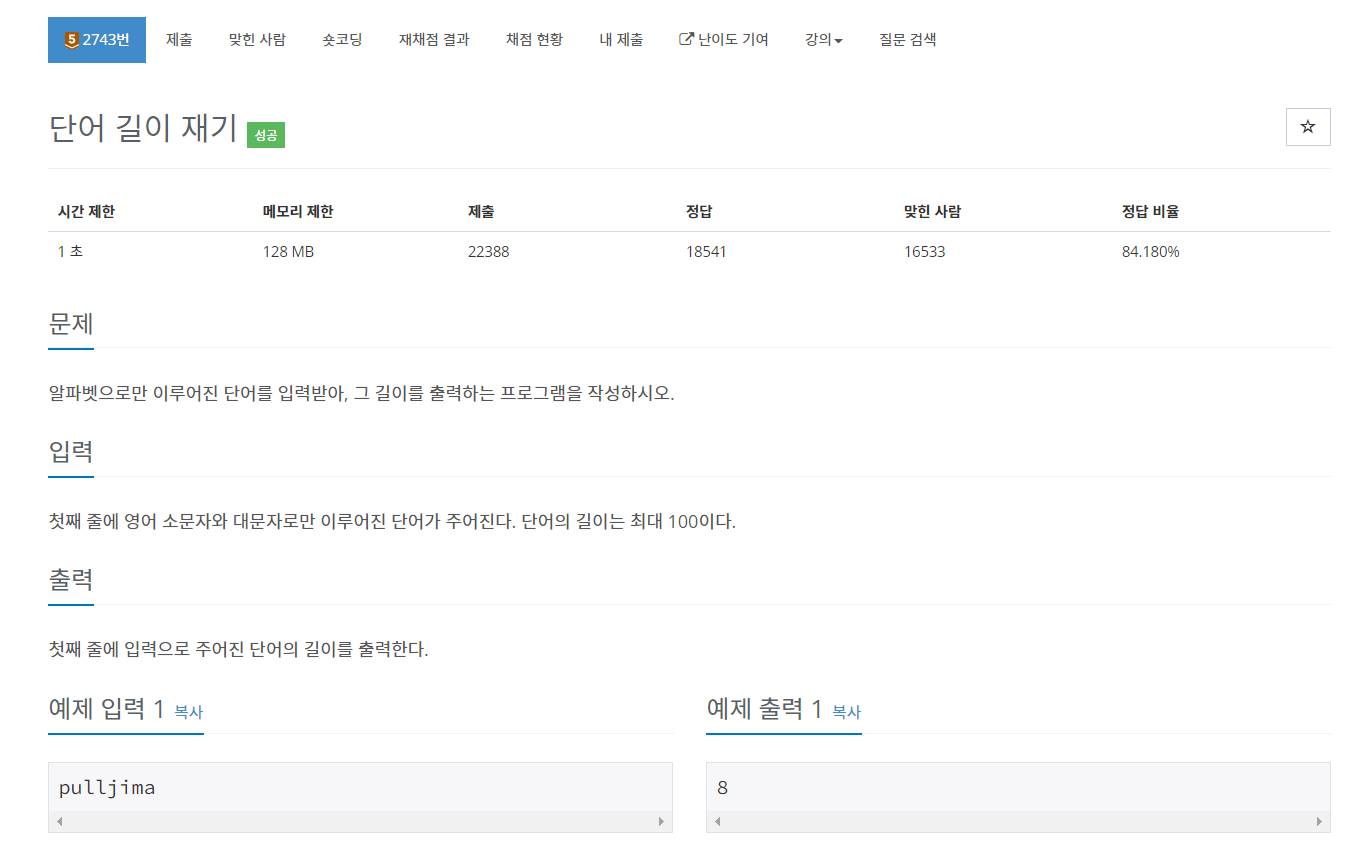
Task: Open the 숏코딩 tab
Action: click(342, 40)
